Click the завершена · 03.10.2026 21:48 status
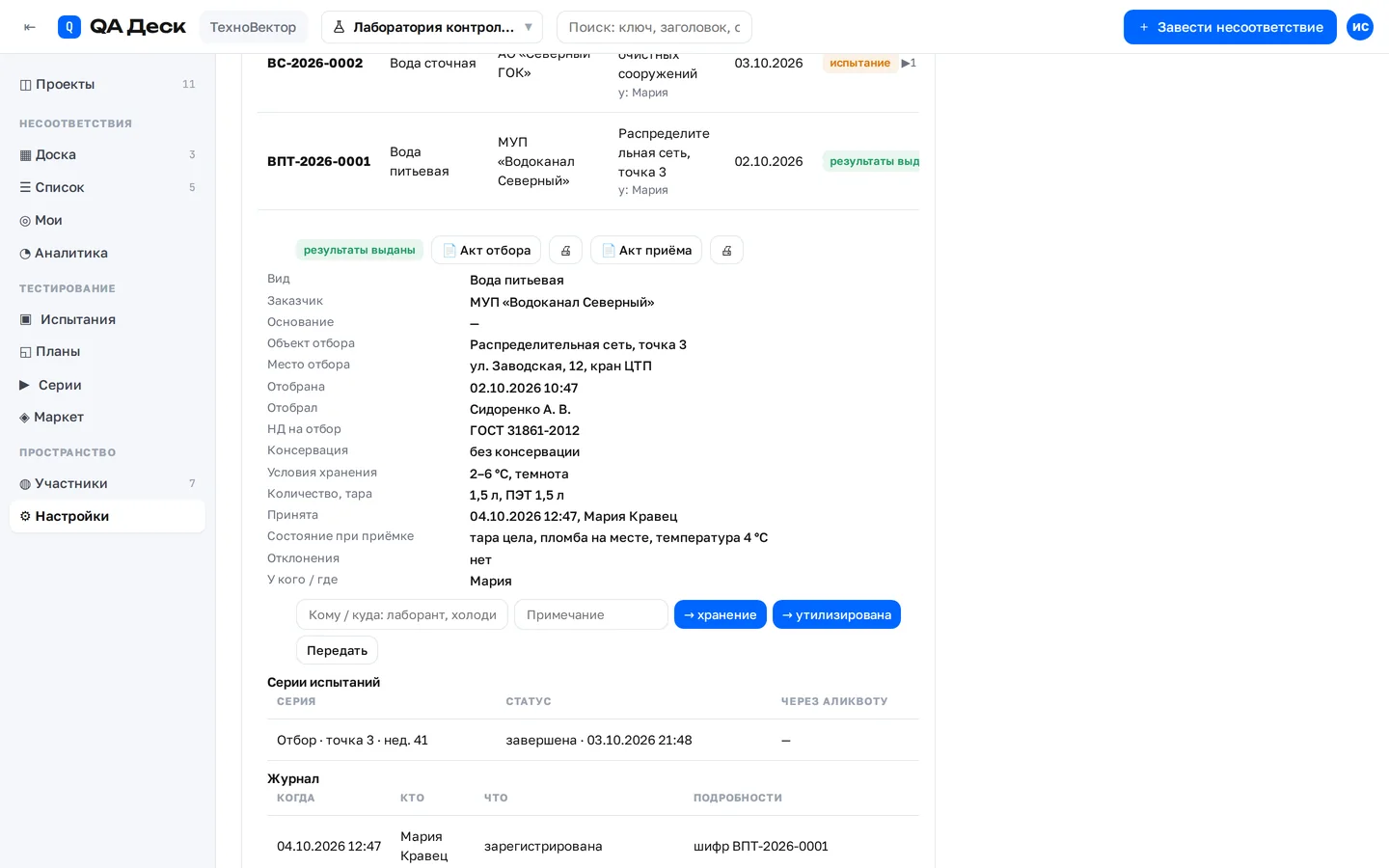The width and height of the screenshot is (1389, 868). 599,741
